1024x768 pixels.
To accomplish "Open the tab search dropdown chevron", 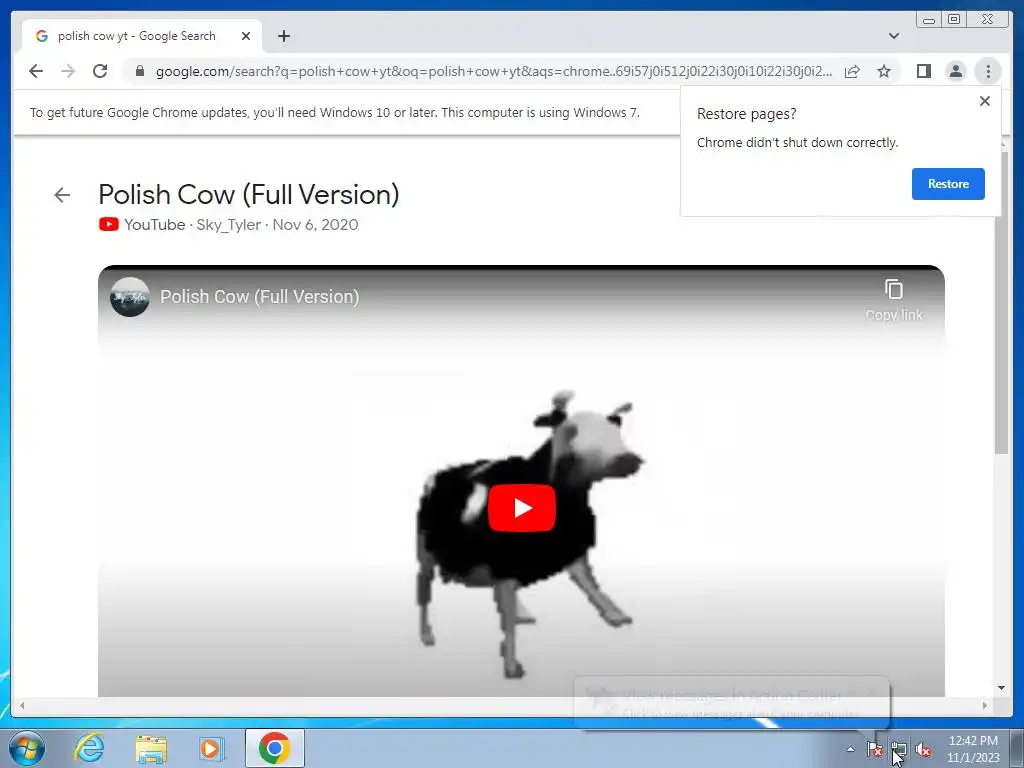I will 894,36.
